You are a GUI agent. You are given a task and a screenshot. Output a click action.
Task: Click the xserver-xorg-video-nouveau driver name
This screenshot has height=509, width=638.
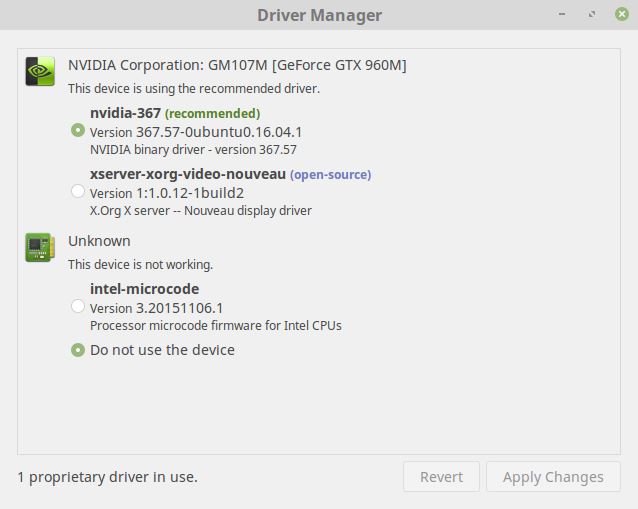pos(188,174)
